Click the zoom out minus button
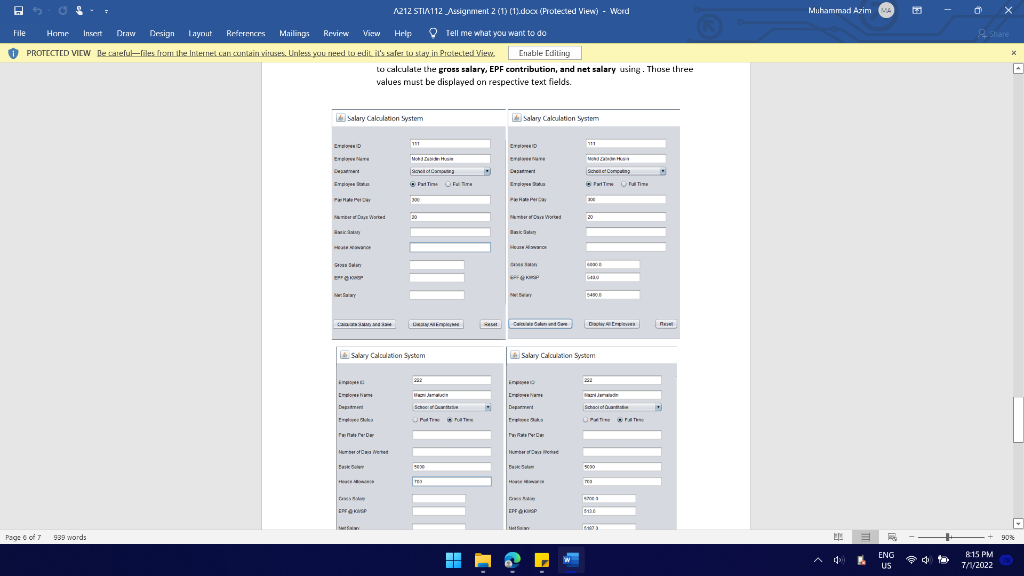 tap(912, 537)
